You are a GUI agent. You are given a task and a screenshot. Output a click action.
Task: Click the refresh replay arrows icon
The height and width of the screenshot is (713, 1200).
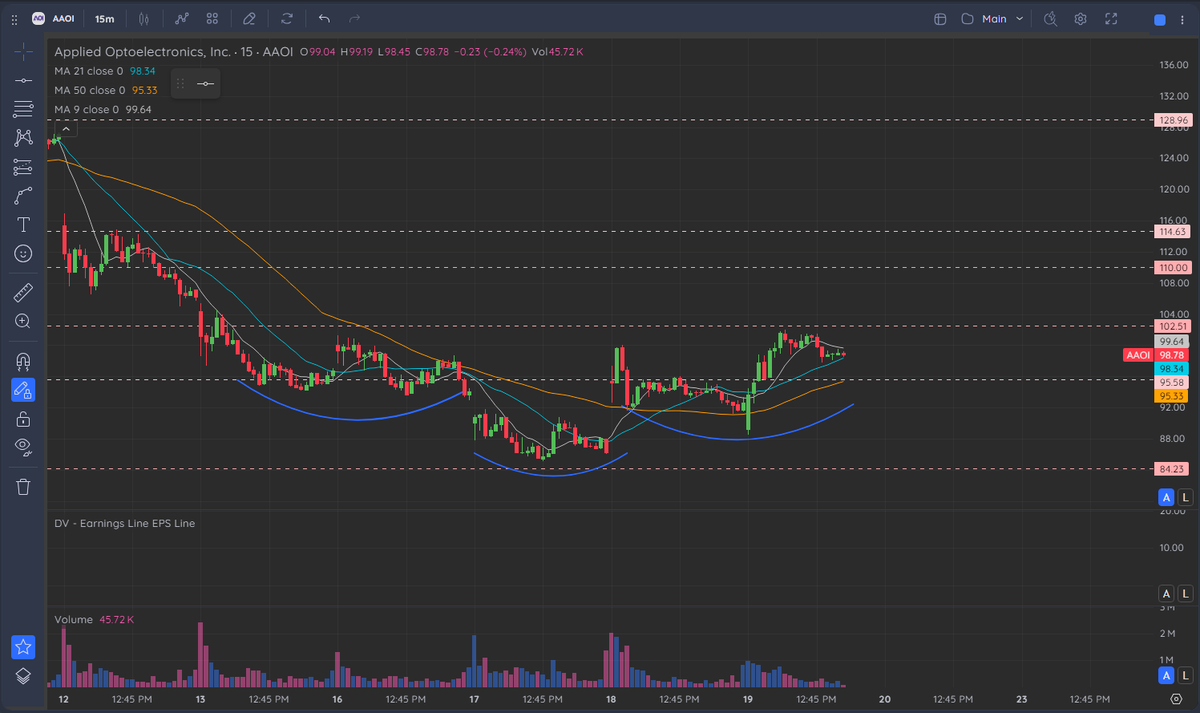tap(287, 19)
